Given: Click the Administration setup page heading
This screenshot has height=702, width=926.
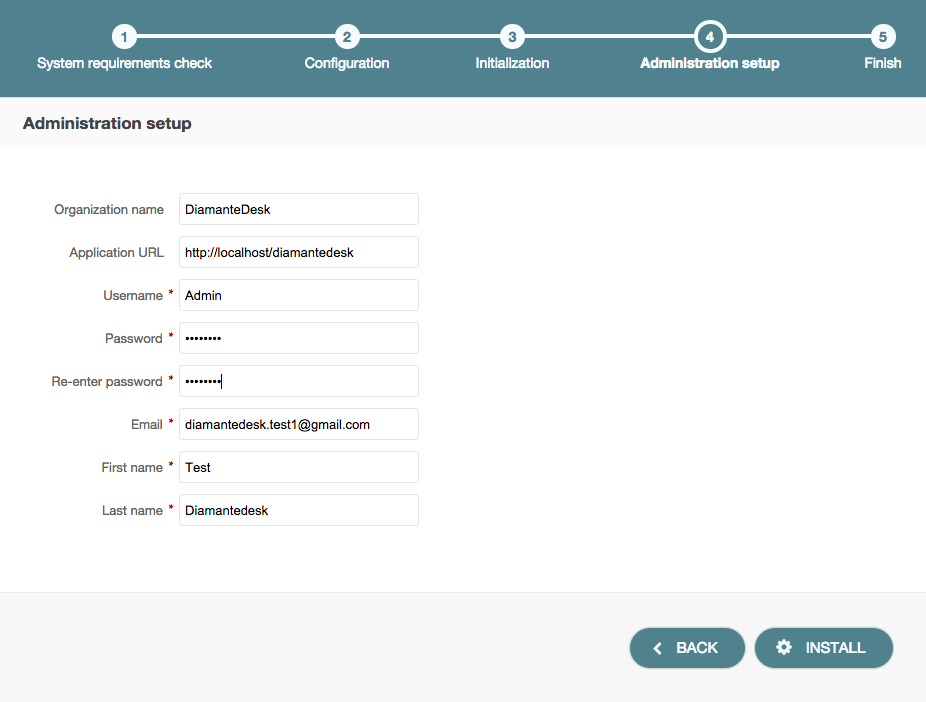Looking at the screenshot, I should pyautogui.click(x=107, y=123).
